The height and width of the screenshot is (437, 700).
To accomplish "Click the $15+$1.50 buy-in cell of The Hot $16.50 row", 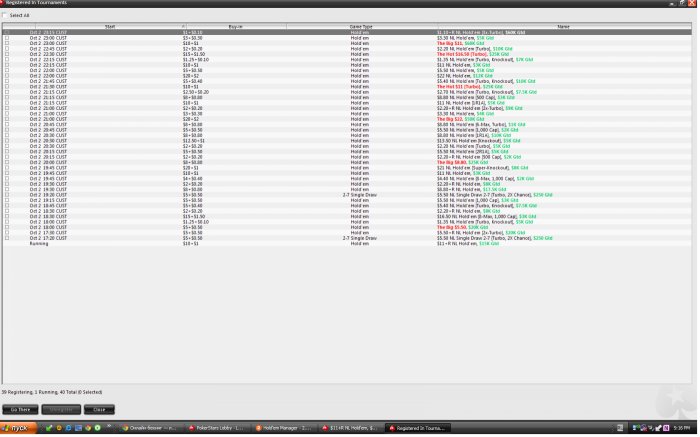I will click(x=194, y=54).
